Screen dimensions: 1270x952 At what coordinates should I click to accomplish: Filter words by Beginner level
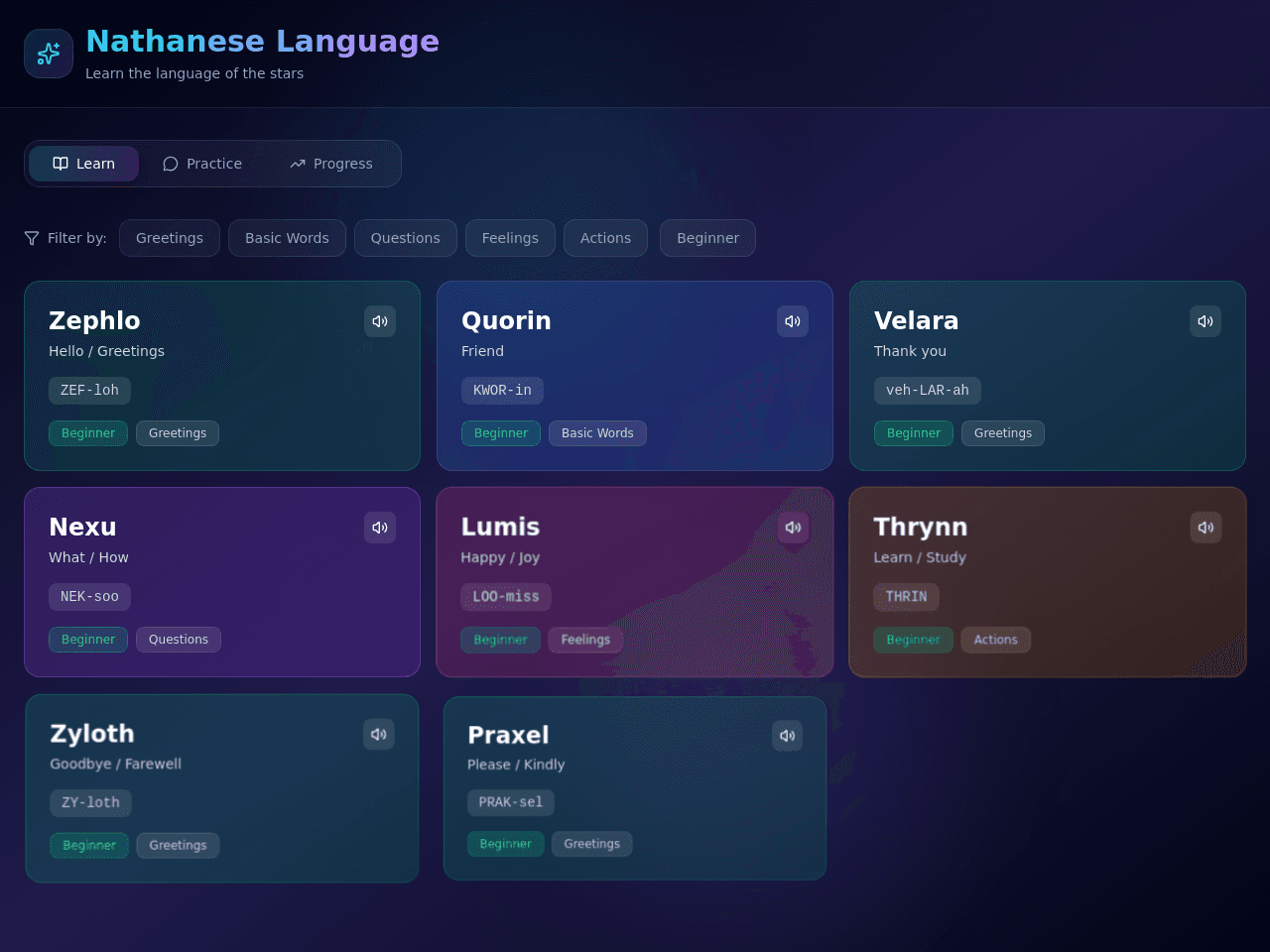(x=707, y=238)
